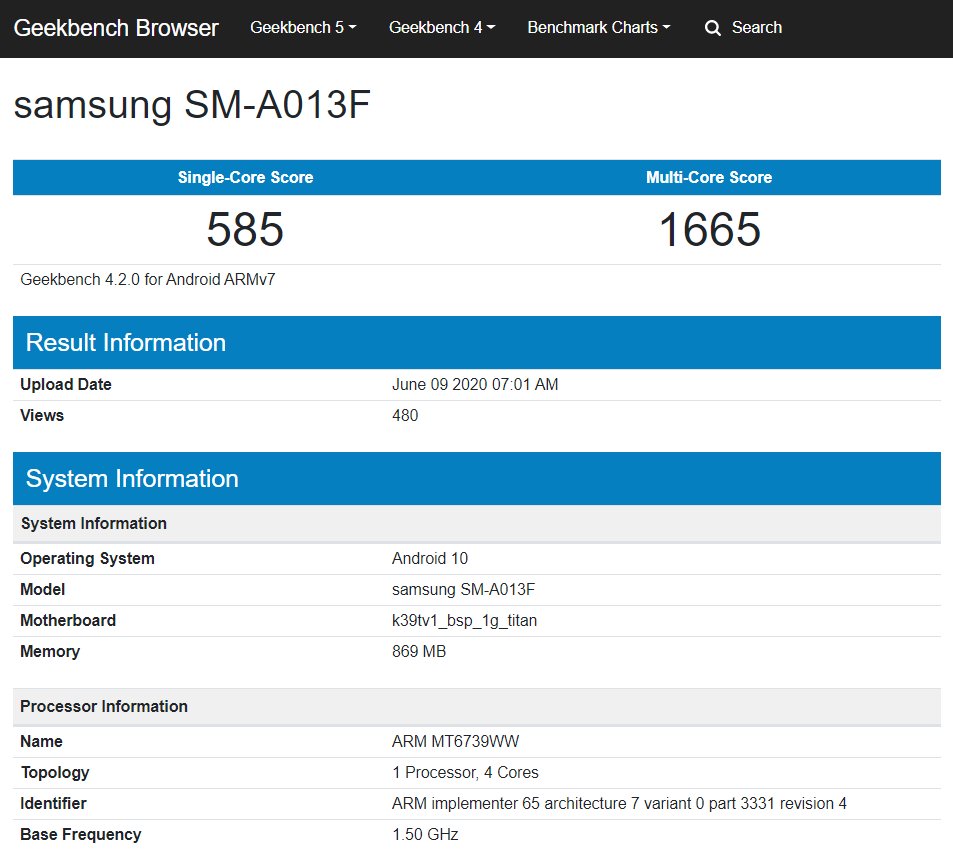Click the Base Frequency label
953x868 pixels.
point(81,835)
